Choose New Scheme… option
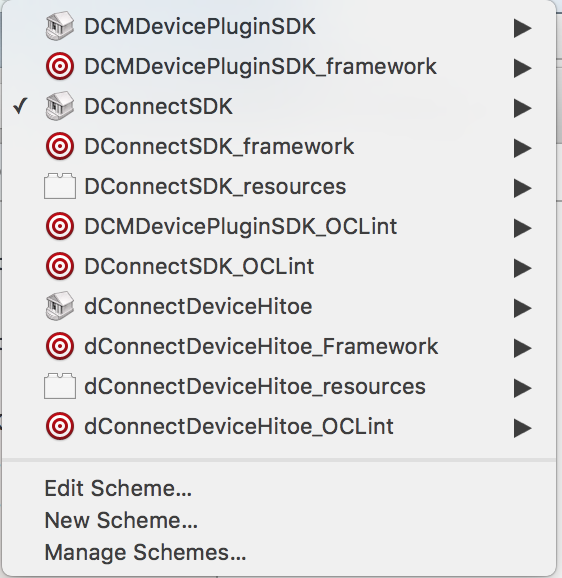Screen dimensions: 562x578 coord(121,520)
